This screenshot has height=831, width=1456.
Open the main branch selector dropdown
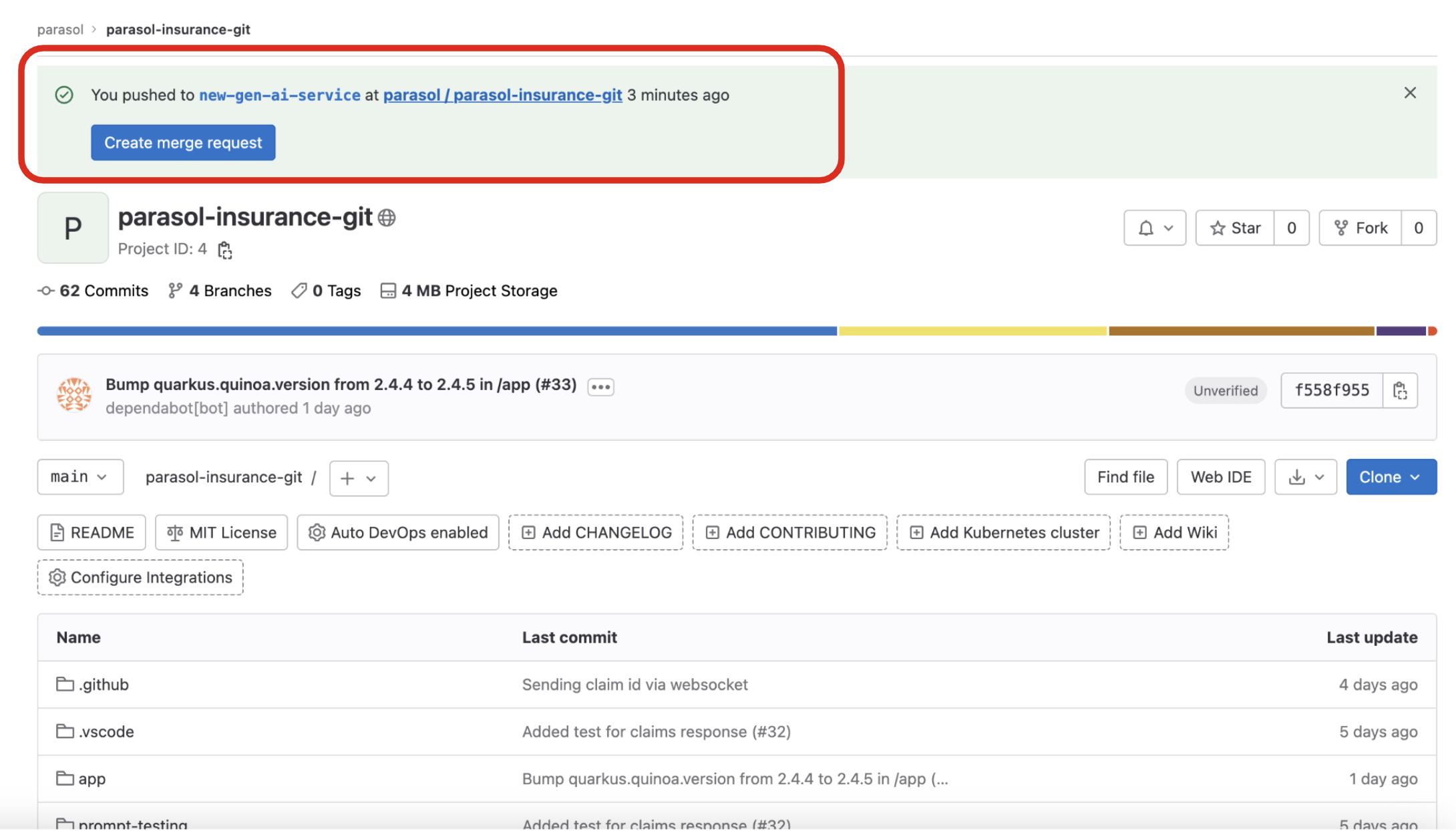80,477
